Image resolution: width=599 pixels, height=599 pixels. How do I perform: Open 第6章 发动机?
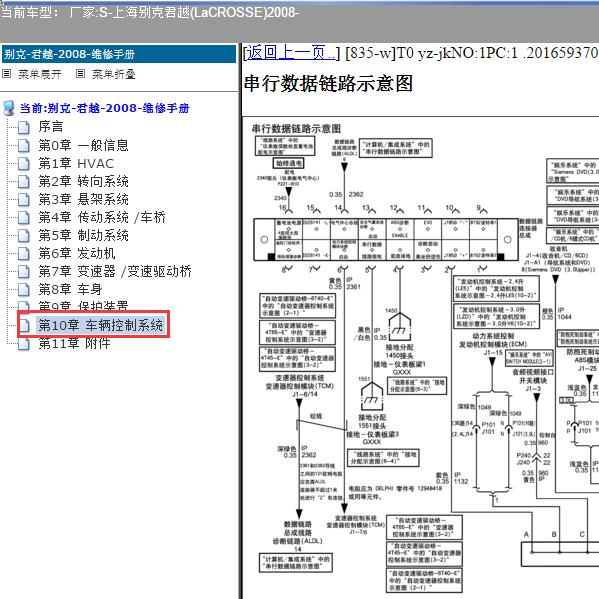(77, 253)
